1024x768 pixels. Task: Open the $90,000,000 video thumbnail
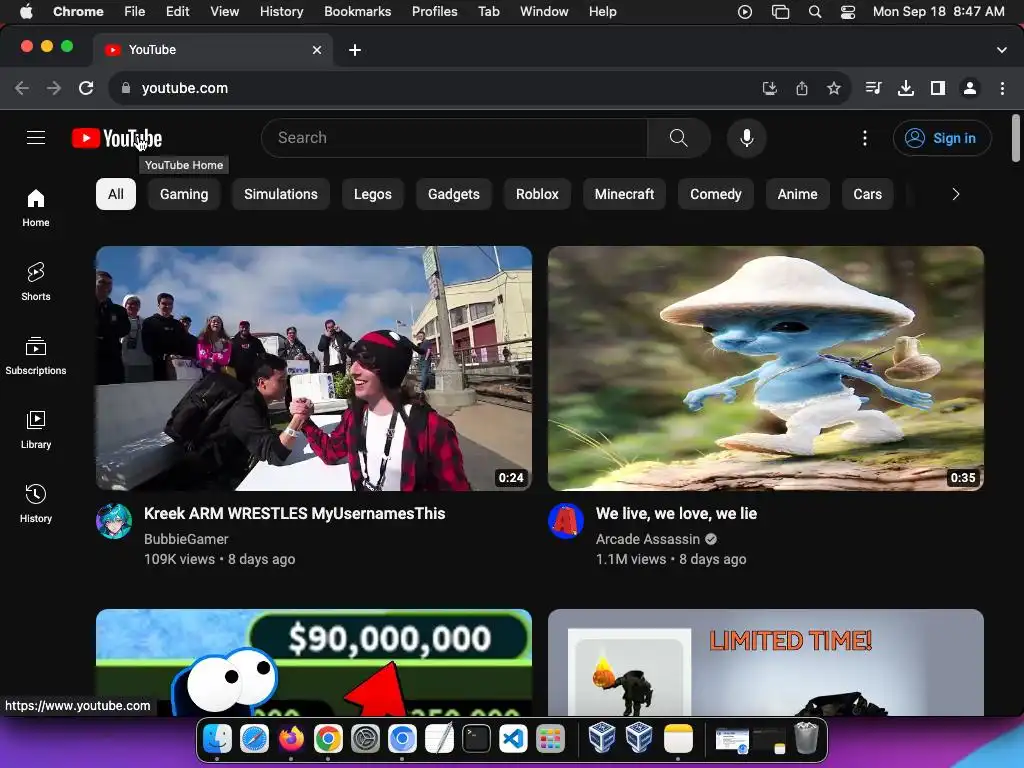(314, 662)
